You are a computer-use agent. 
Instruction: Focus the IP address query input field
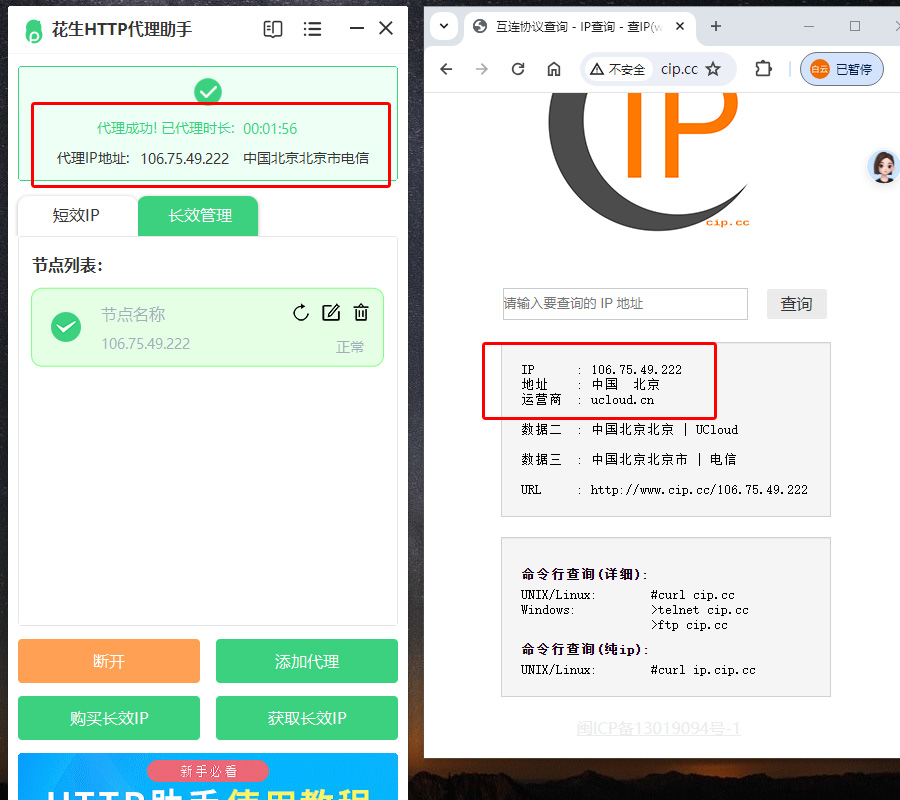point(625,304)
